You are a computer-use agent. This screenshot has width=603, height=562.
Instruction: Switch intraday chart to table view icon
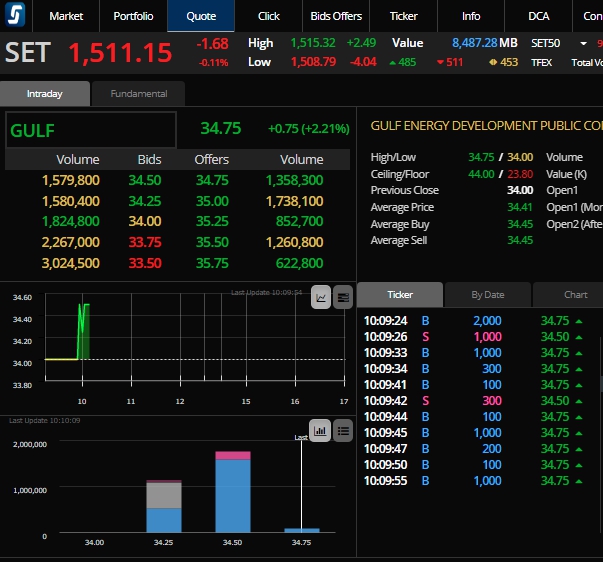[x=343, y=297]
